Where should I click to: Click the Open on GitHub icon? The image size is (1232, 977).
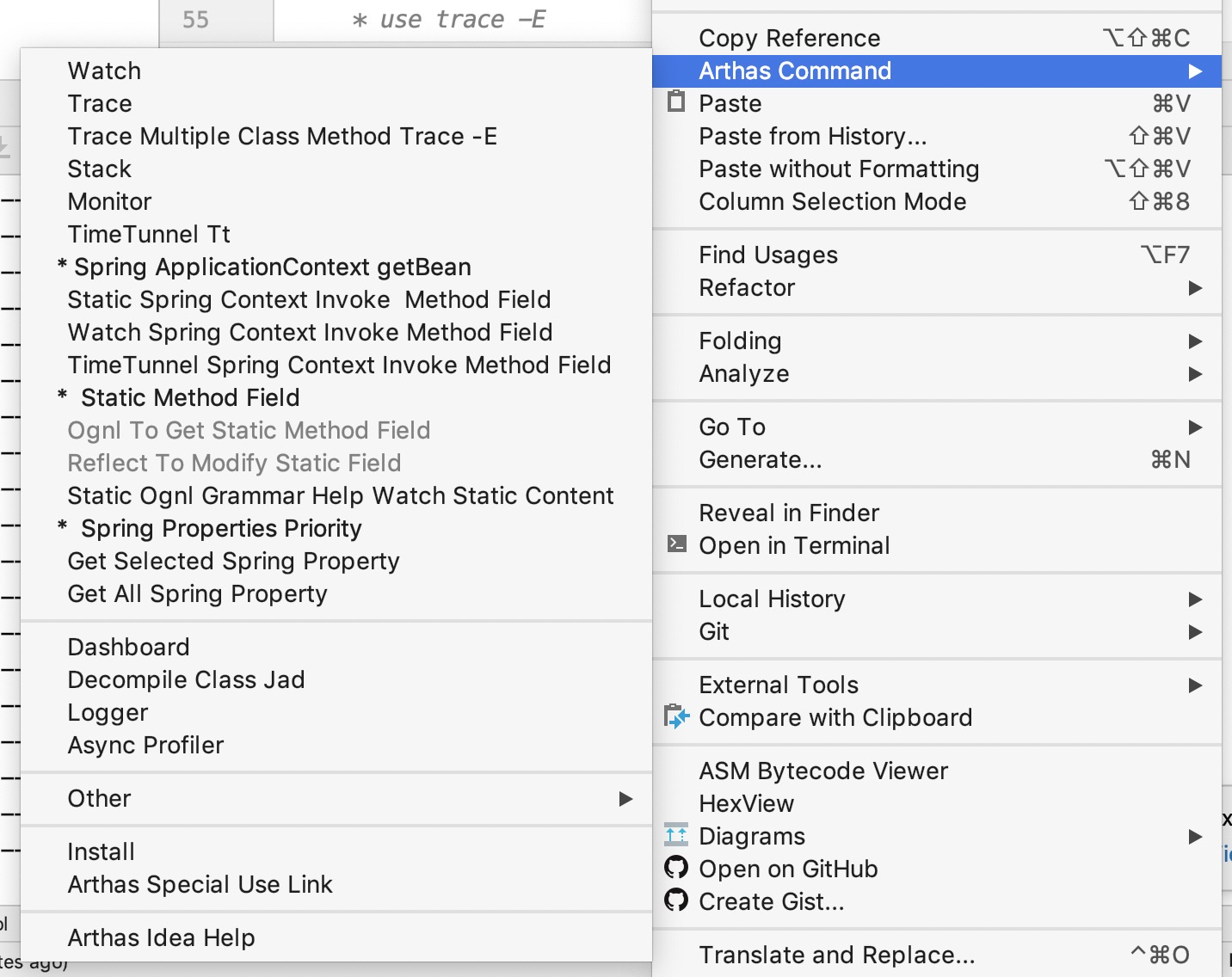(x=676, y=868)
